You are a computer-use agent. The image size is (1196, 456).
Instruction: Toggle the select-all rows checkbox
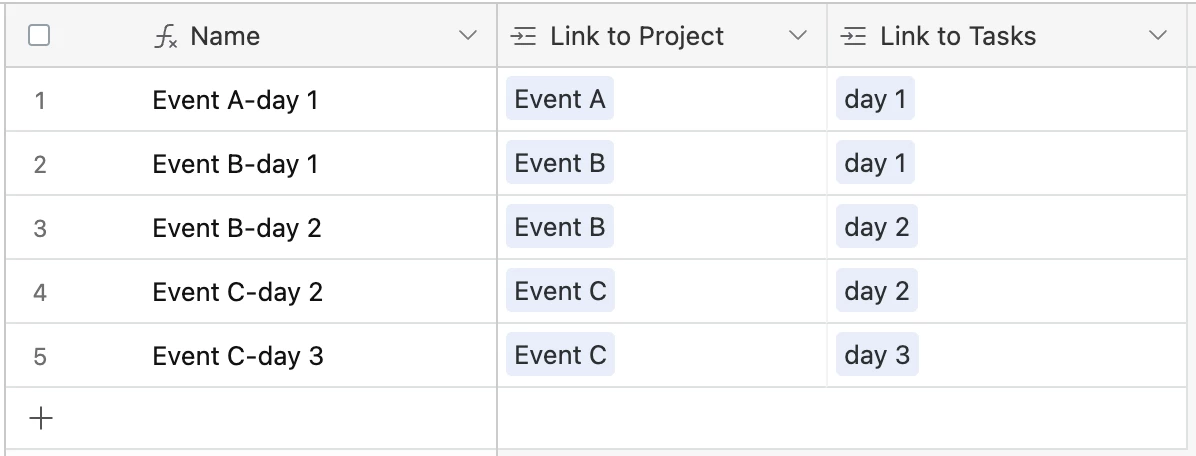[x=39, y=35]
